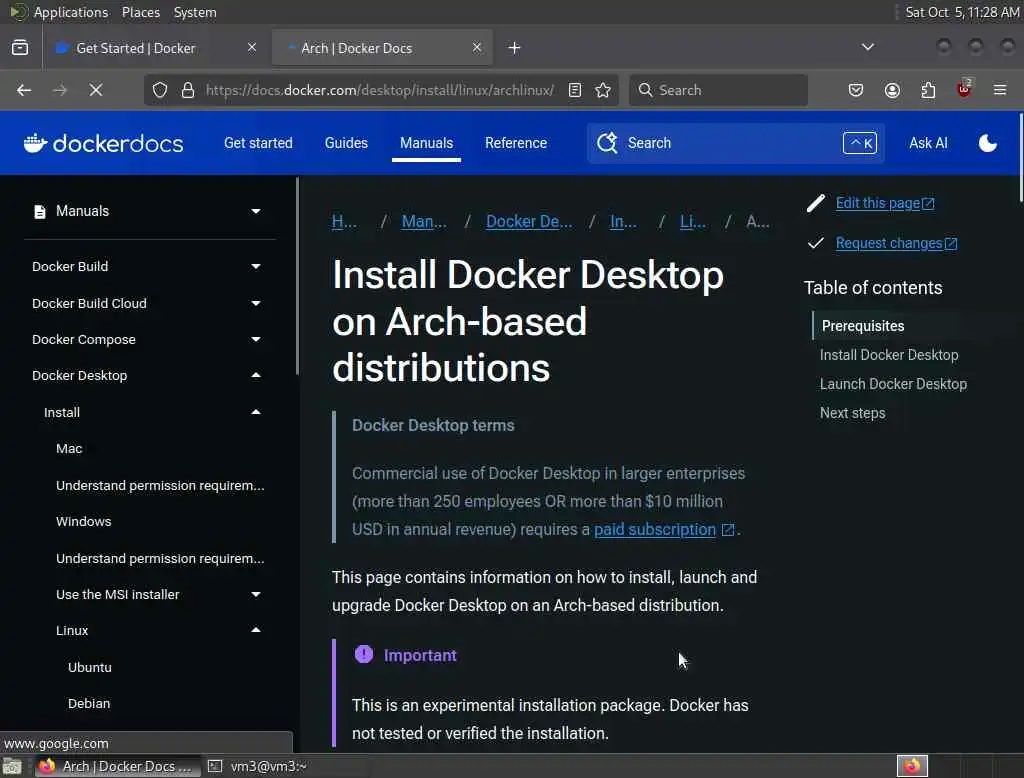
Task: Open new tab with plus button
Action: click(514, 48)
